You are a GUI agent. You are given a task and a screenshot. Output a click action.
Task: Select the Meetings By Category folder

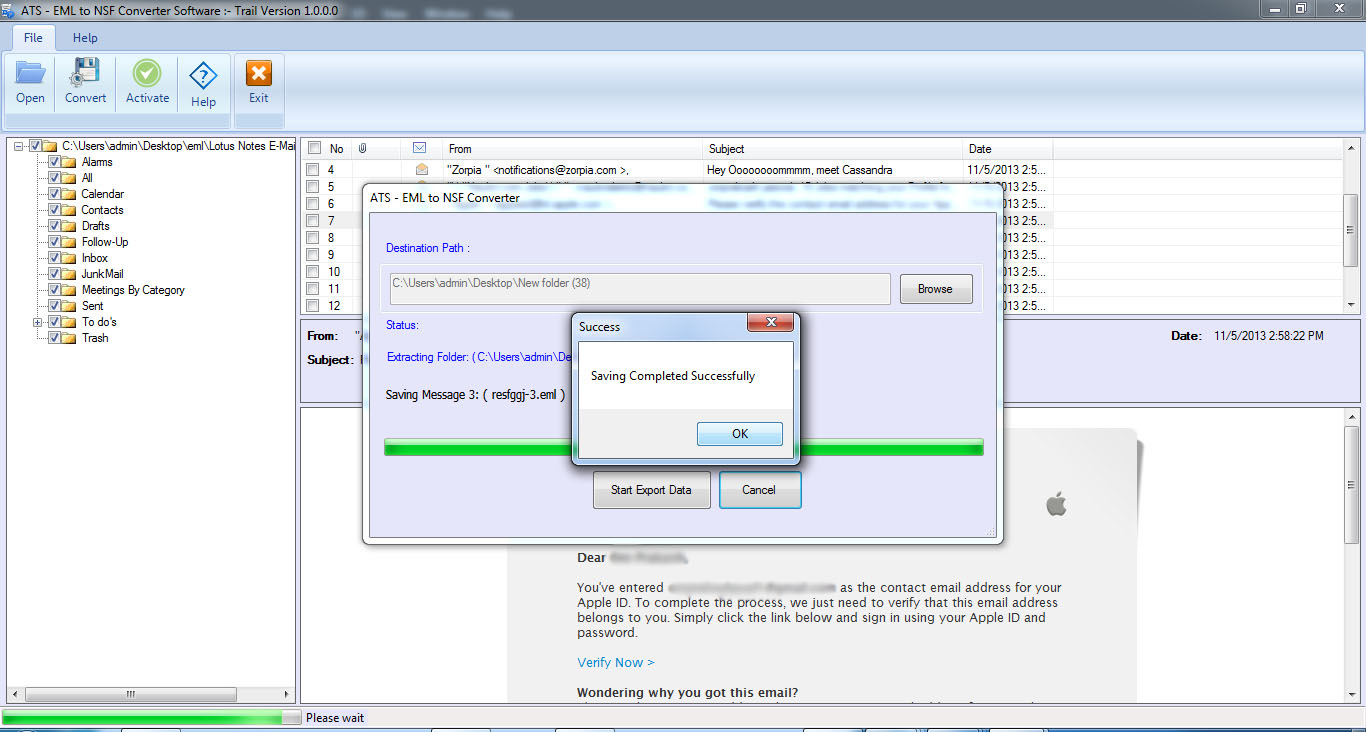tap(133, 290)
